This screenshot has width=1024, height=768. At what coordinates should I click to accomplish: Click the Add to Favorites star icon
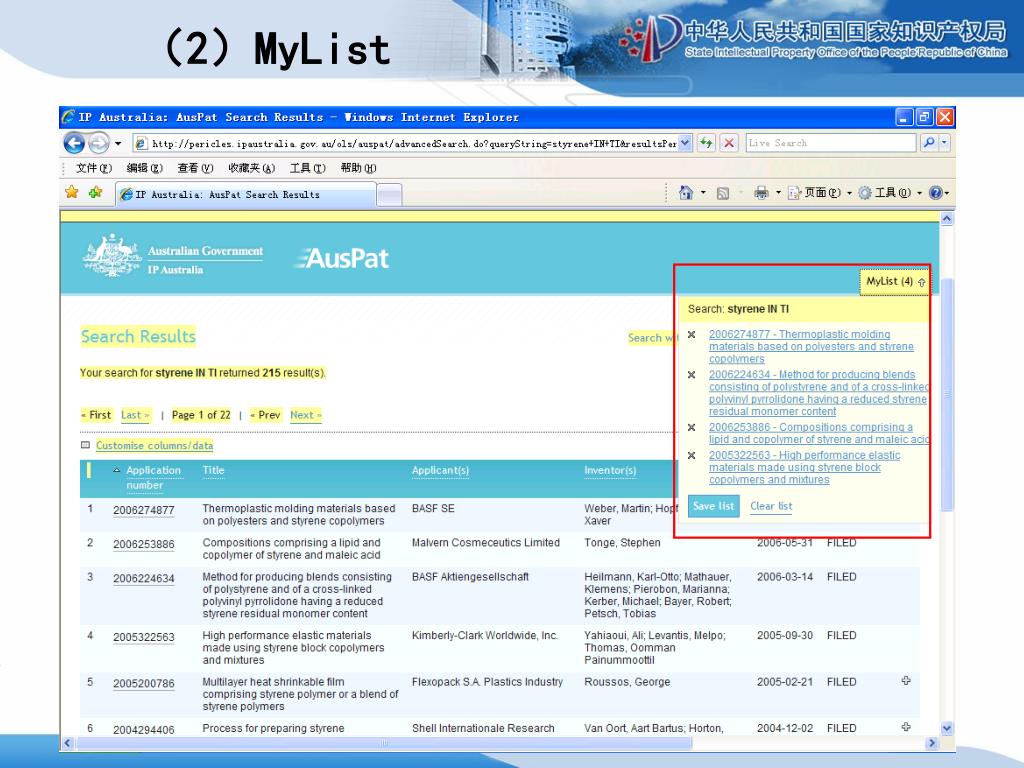pos(95,192)
